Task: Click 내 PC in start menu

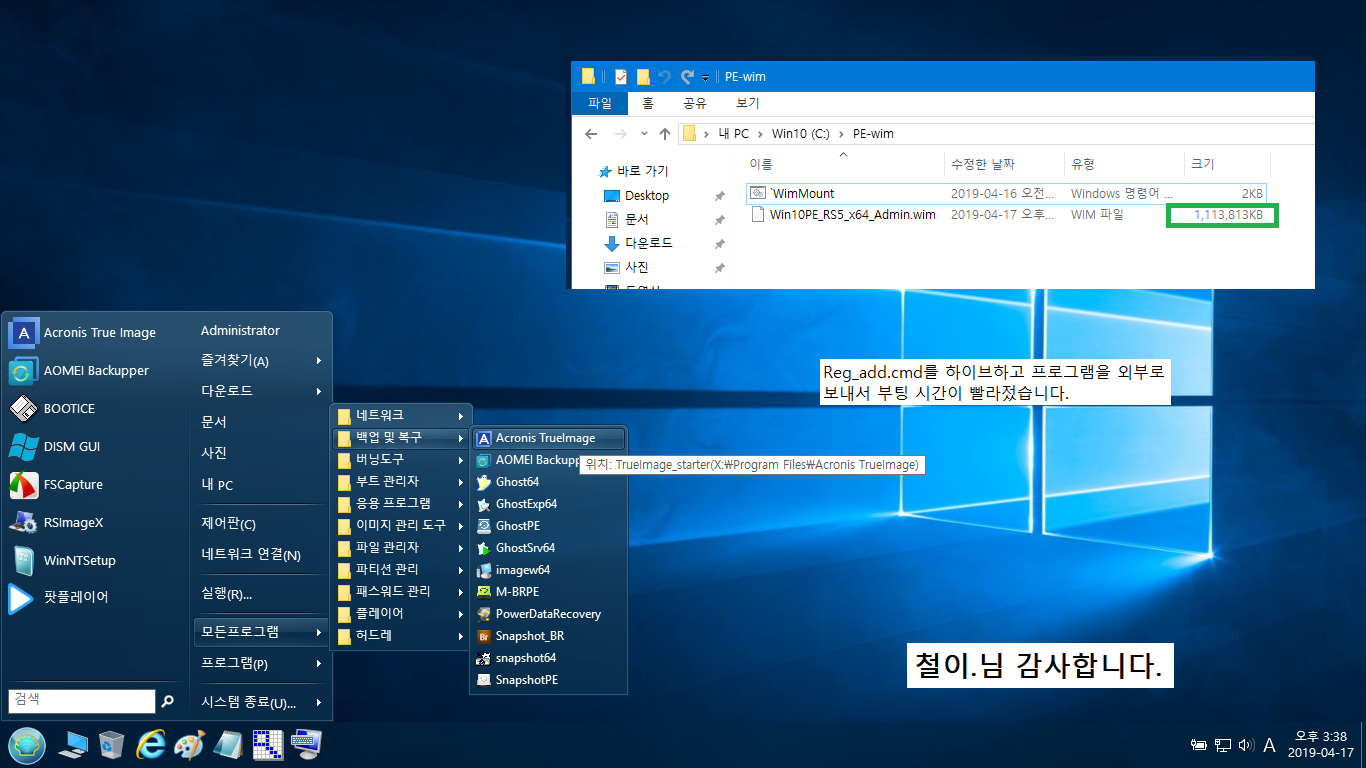Action: click(261, 485)
